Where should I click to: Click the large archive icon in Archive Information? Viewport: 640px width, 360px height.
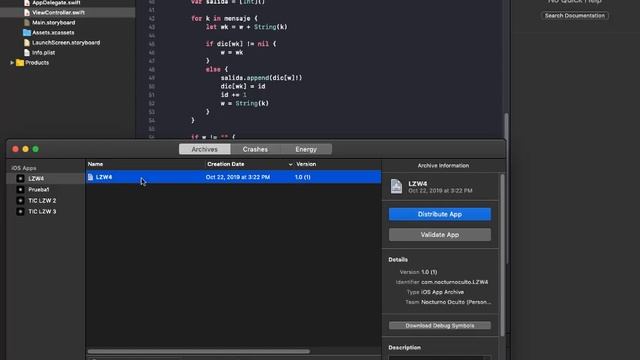(396, 187)
